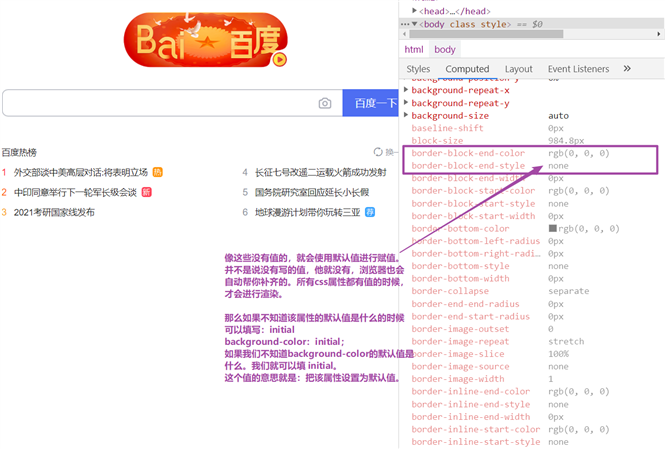Click the horizontal scrollbar thumb in Elements panel

pos(486,34)
